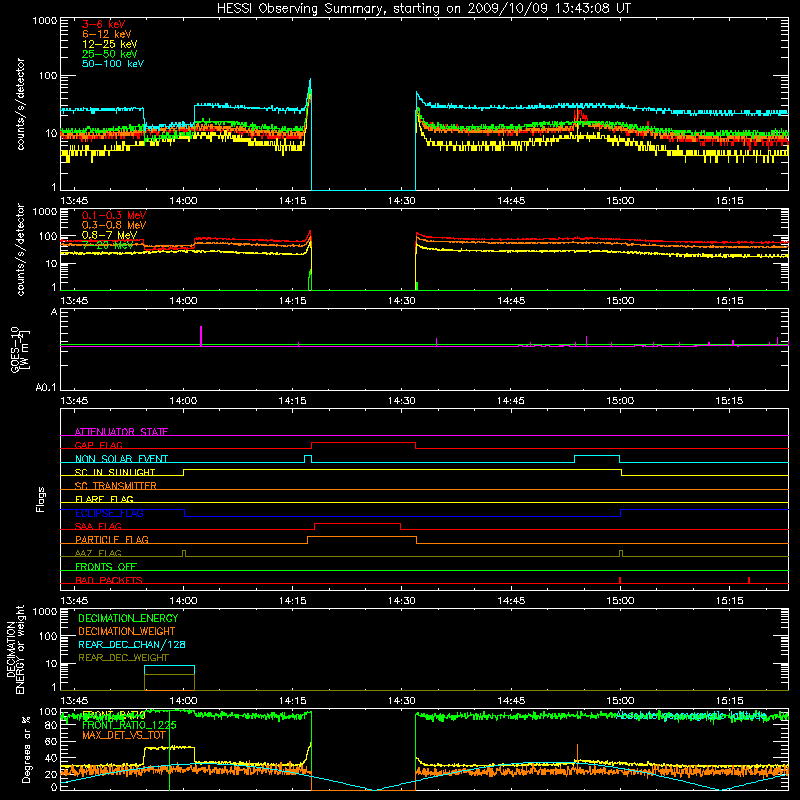
Task: Click the tall magenta GOES spike after 14:00
Action: click(x=201, y=336)
